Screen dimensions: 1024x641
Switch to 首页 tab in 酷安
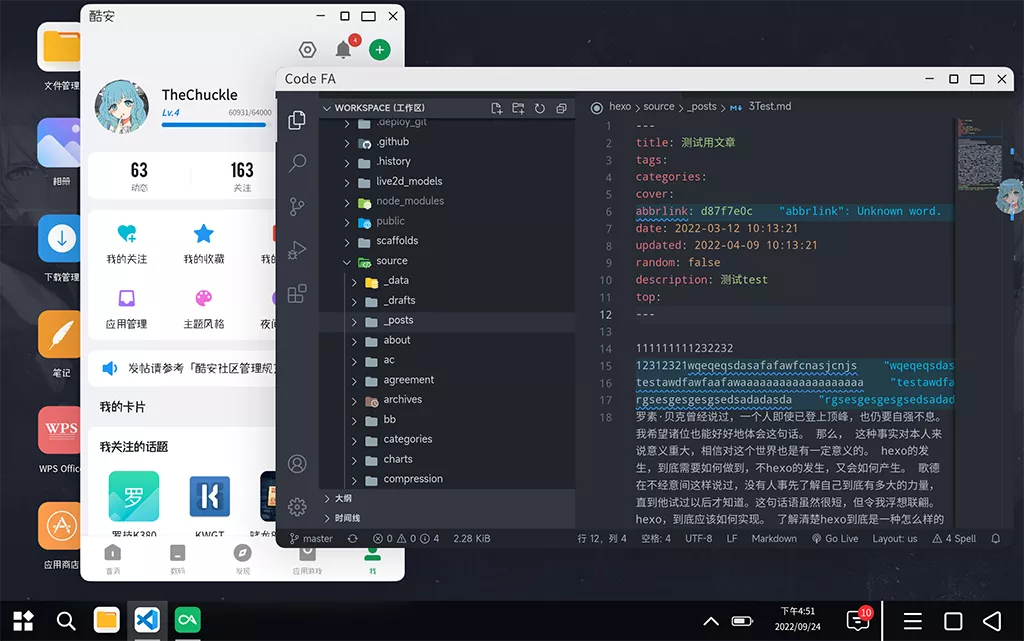(x=113, y=559)
